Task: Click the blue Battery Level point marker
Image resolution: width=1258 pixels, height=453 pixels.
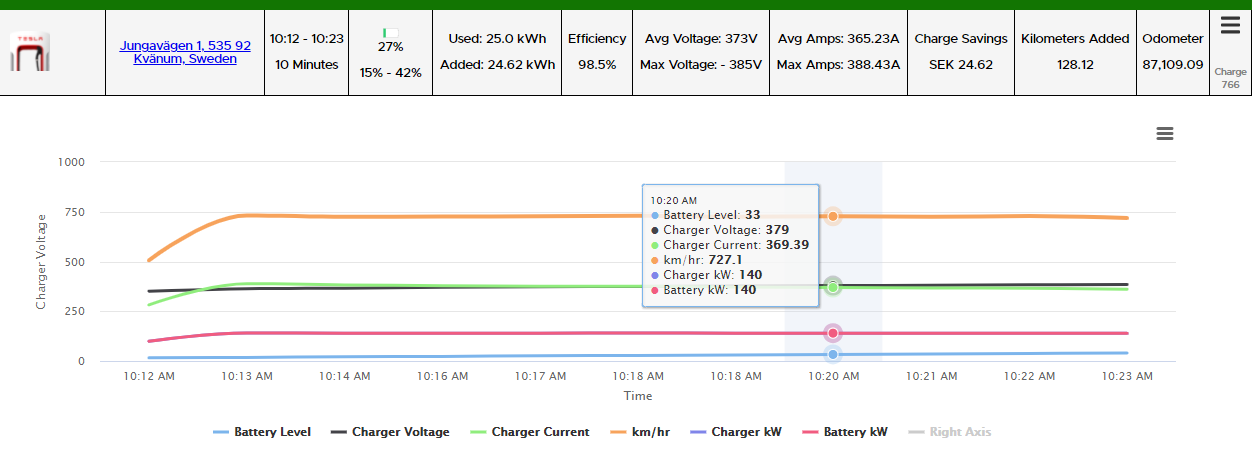Action: (x=833, y=354)
